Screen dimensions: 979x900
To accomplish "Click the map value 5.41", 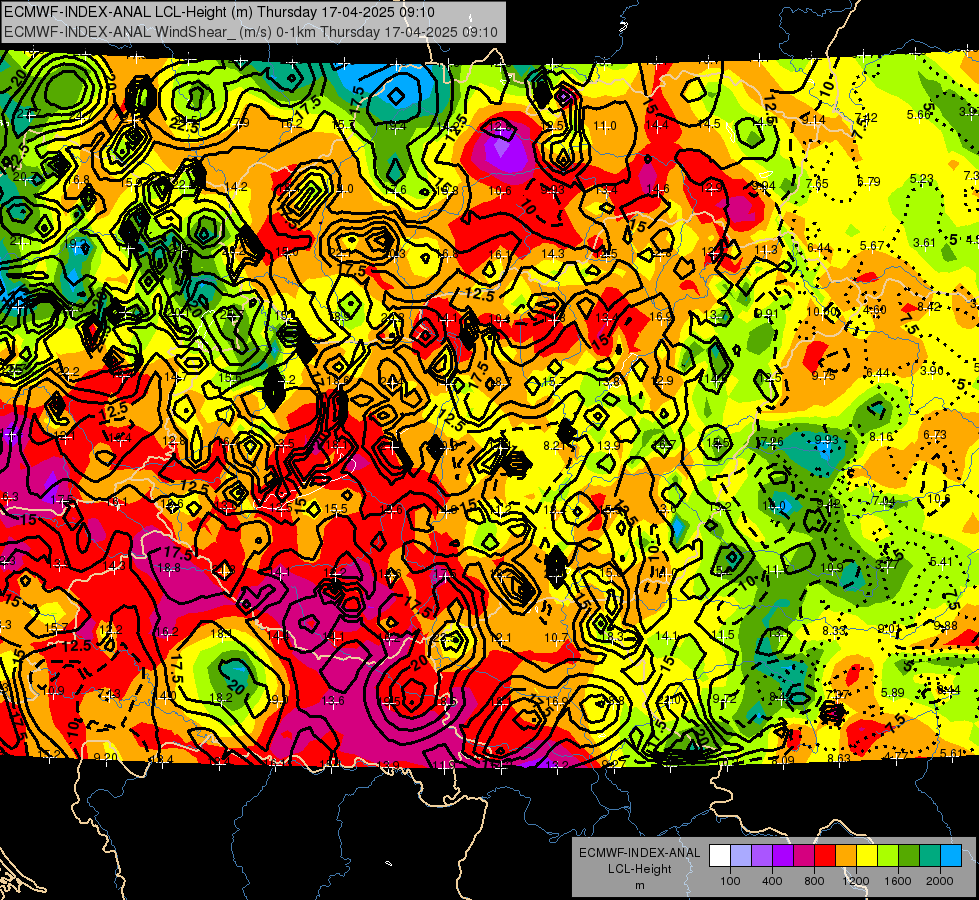I will pyautogui.click(x=942, y=561).
